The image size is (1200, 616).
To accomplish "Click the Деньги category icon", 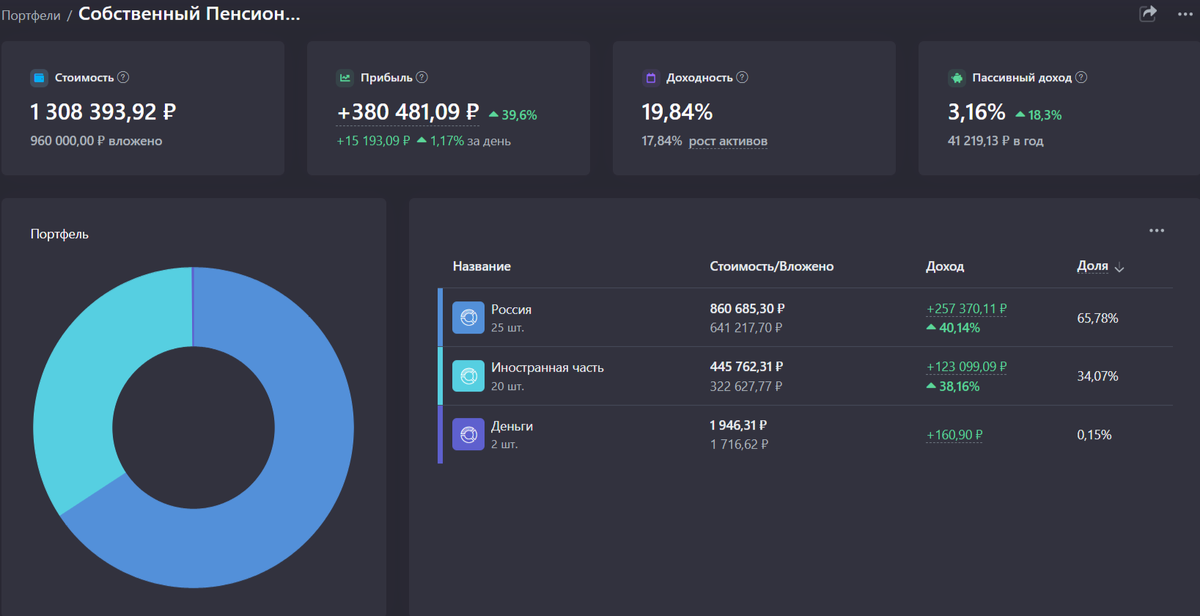I will (468, 434).
